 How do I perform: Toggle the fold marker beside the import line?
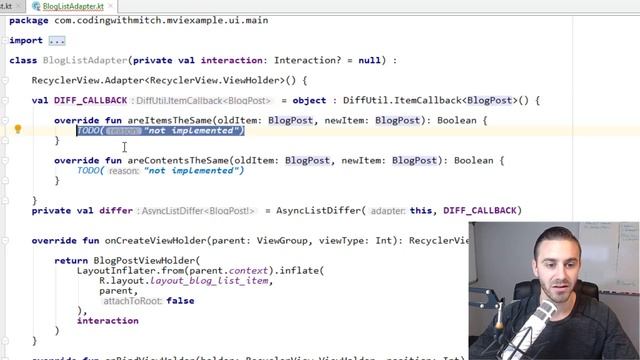pyautogui.click(x=4, y=40)
